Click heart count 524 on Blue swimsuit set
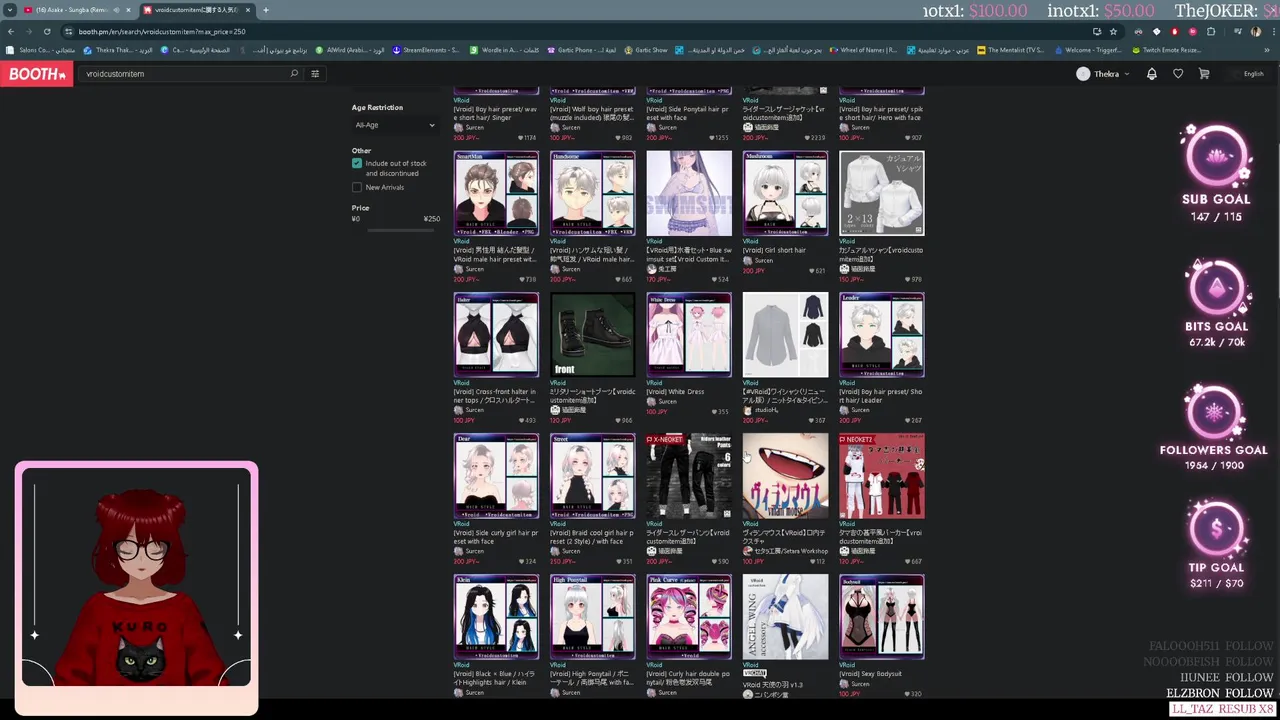This screenshot has height=720, width=1280. (721, 279)
